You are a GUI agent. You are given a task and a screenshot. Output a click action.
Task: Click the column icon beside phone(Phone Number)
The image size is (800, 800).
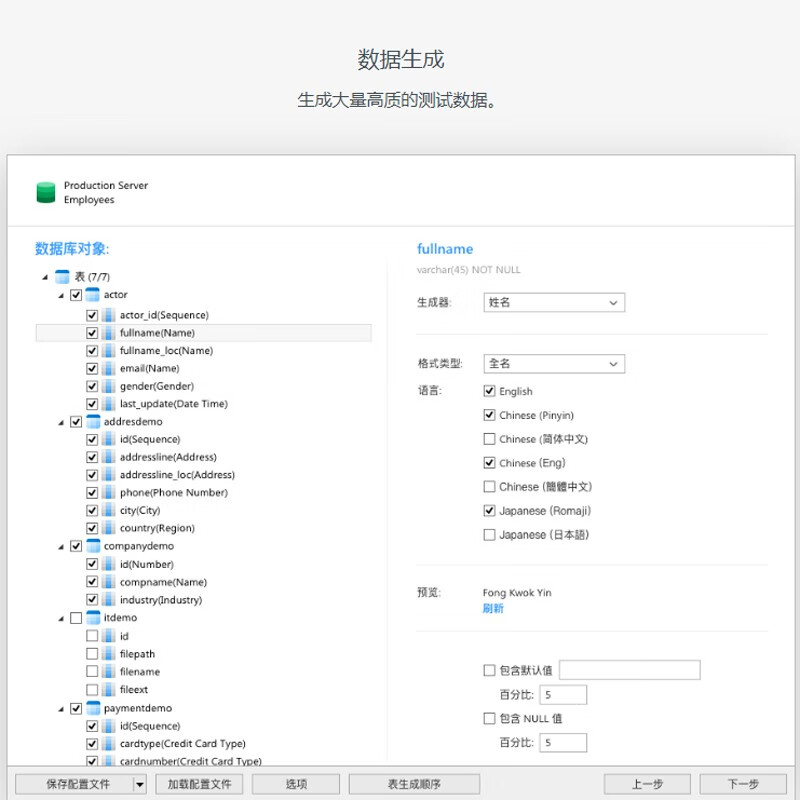point(109,492)
